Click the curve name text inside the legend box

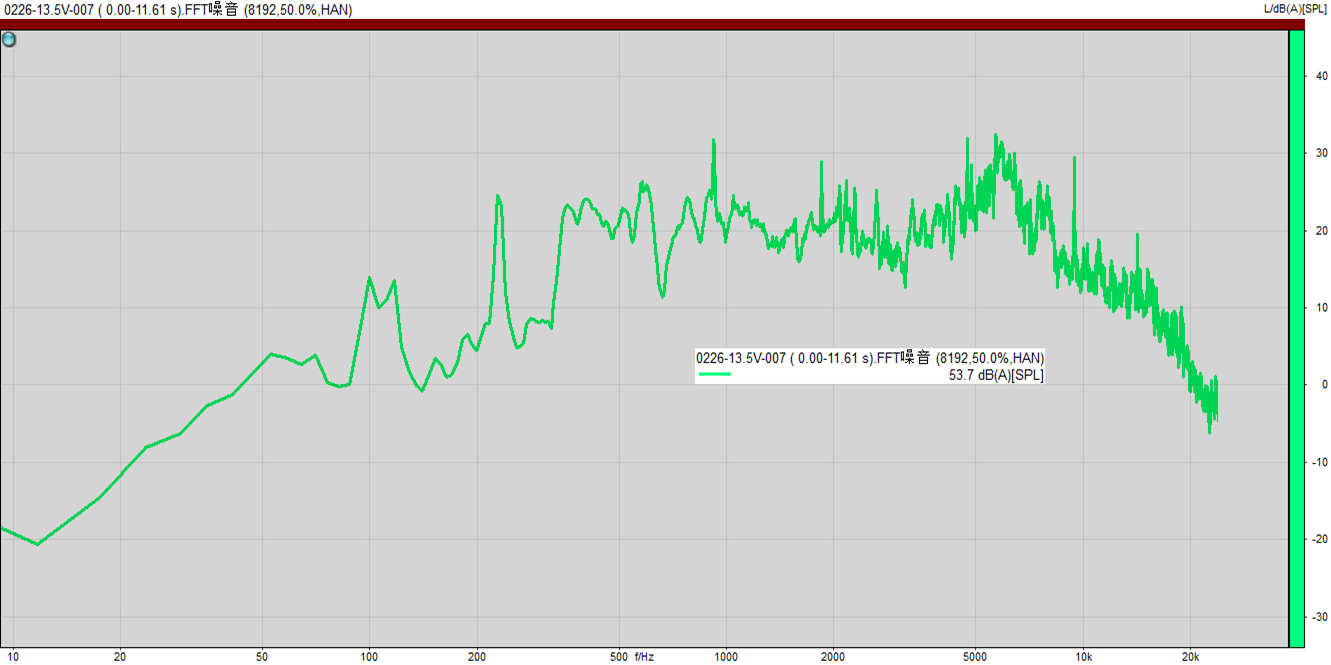click(x=870, y=358)
